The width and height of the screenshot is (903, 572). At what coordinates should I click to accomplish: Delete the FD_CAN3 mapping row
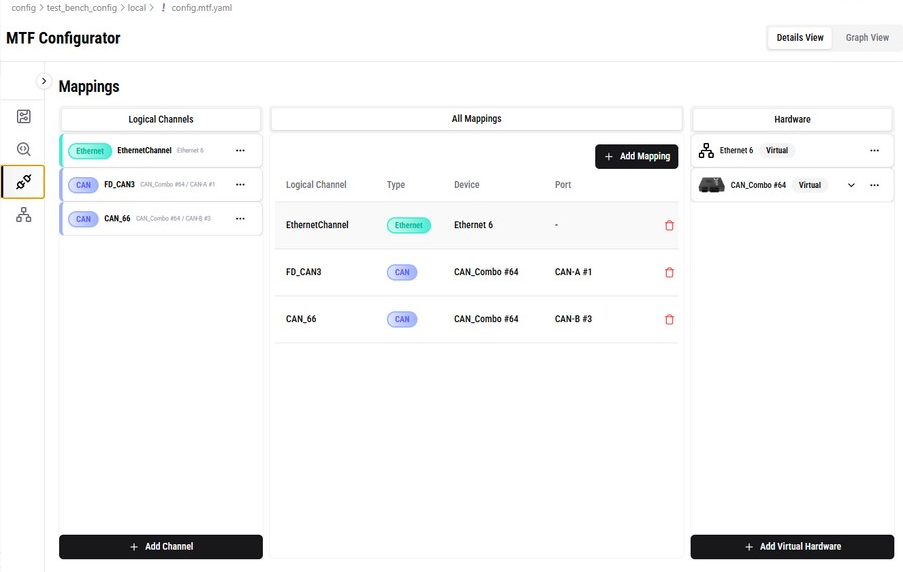click(669, 272)
